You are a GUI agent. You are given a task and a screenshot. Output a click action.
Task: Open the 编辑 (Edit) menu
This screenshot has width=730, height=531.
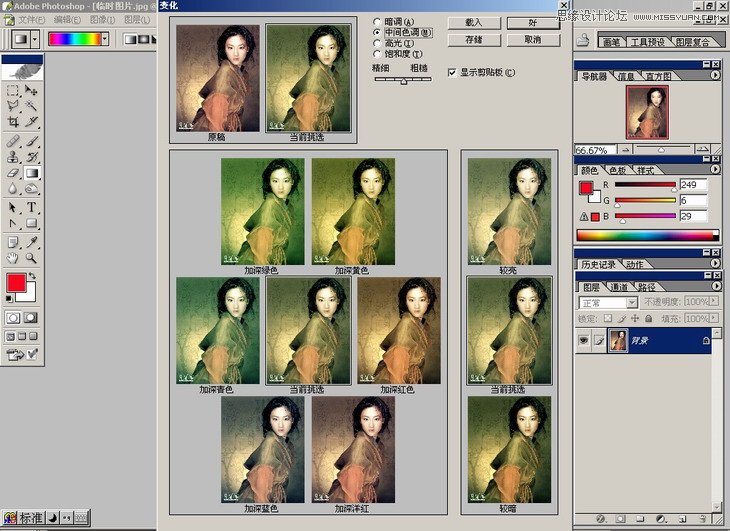point(67,20)
